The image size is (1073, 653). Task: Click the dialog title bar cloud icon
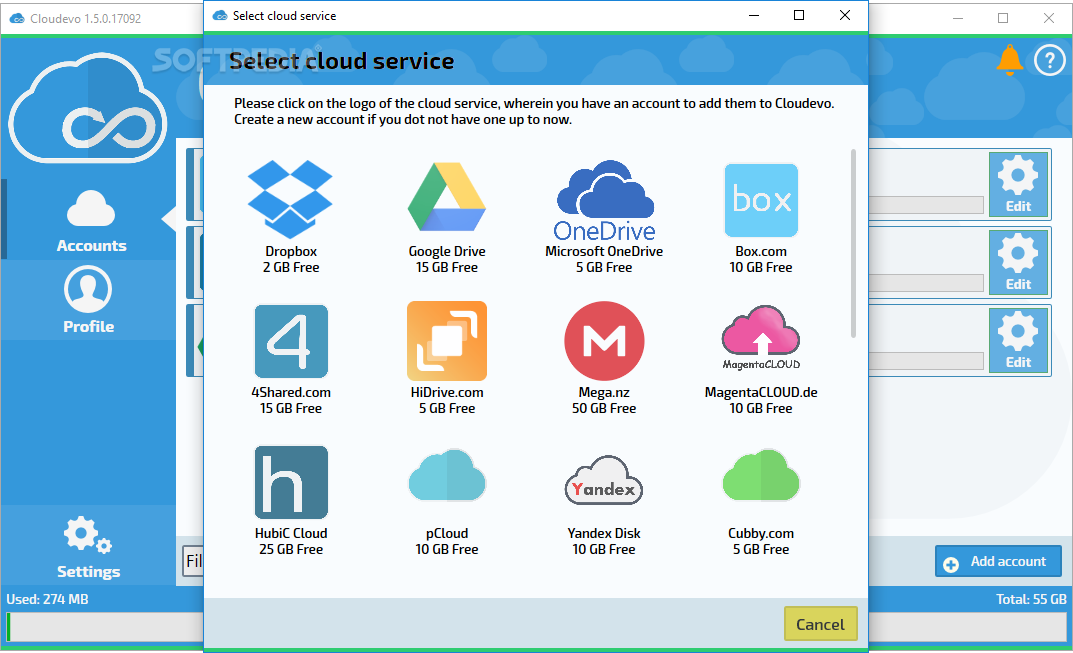(220, 16)
